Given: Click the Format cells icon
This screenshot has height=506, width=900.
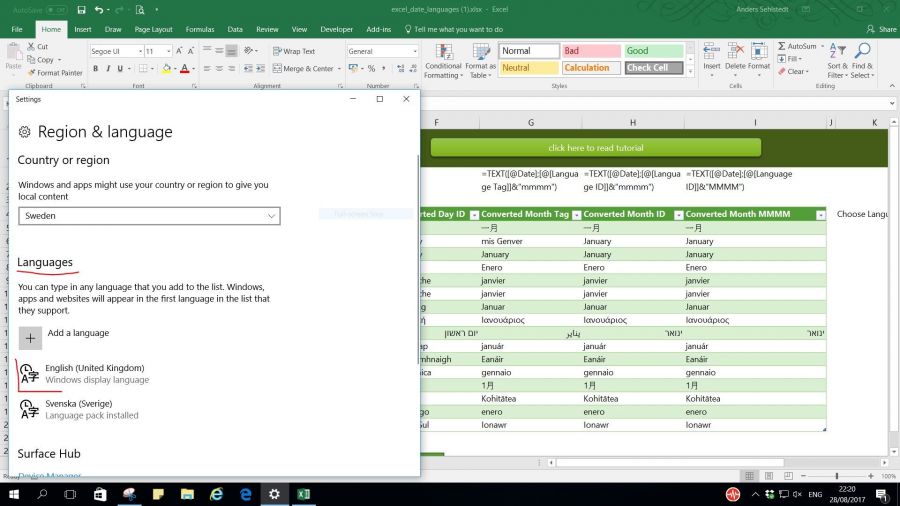Looking at the screenshot, I should (x=759, y=51).
